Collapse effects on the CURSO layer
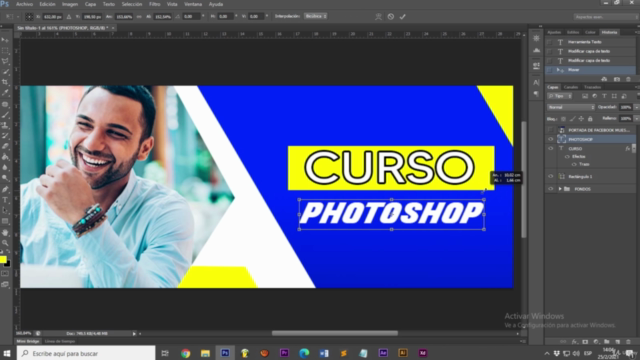The width and height of the screenshot is (640, 360). [634, 149]
